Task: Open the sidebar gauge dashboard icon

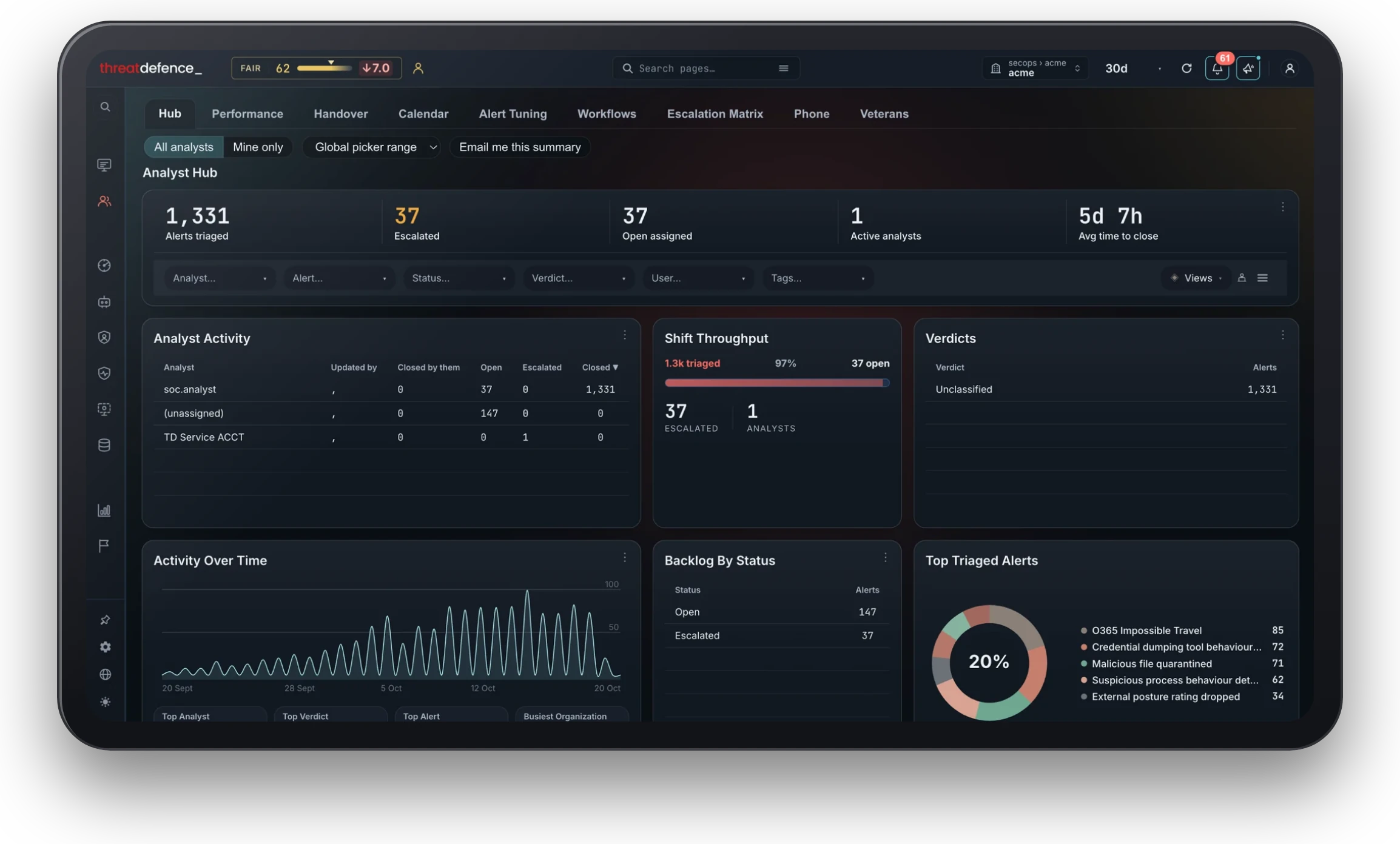Action: point(104,265)
